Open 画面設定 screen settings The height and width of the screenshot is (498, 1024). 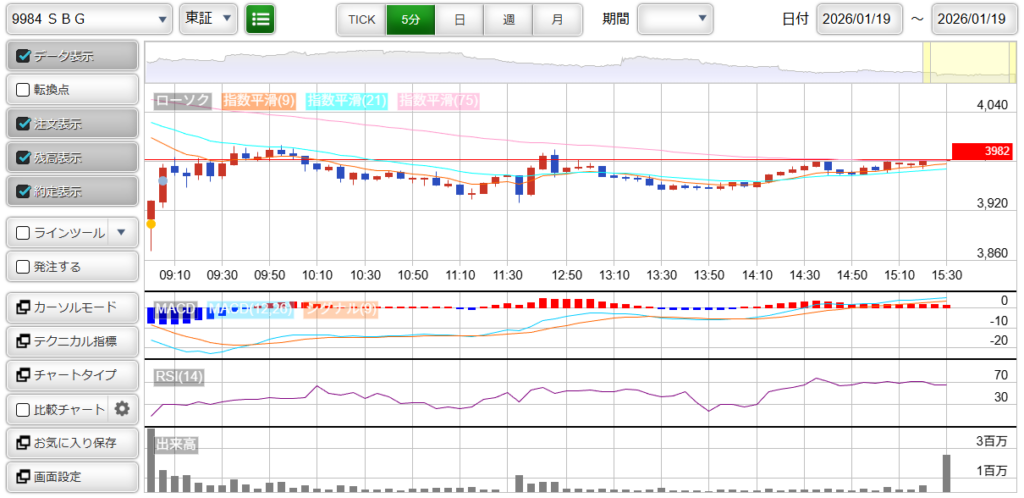click(70, 476)
